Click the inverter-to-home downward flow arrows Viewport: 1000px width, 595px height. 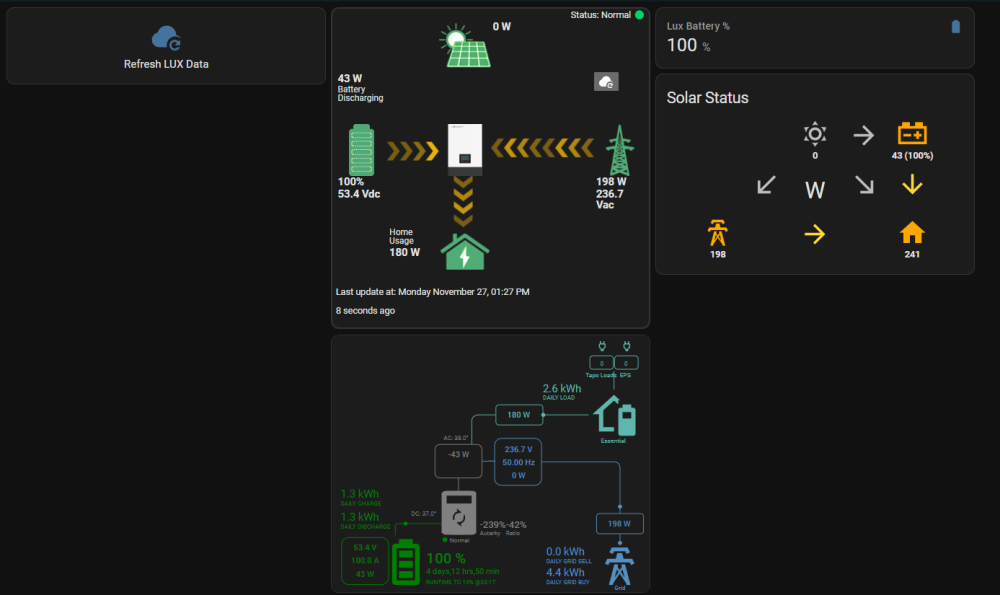click(463, 201)
